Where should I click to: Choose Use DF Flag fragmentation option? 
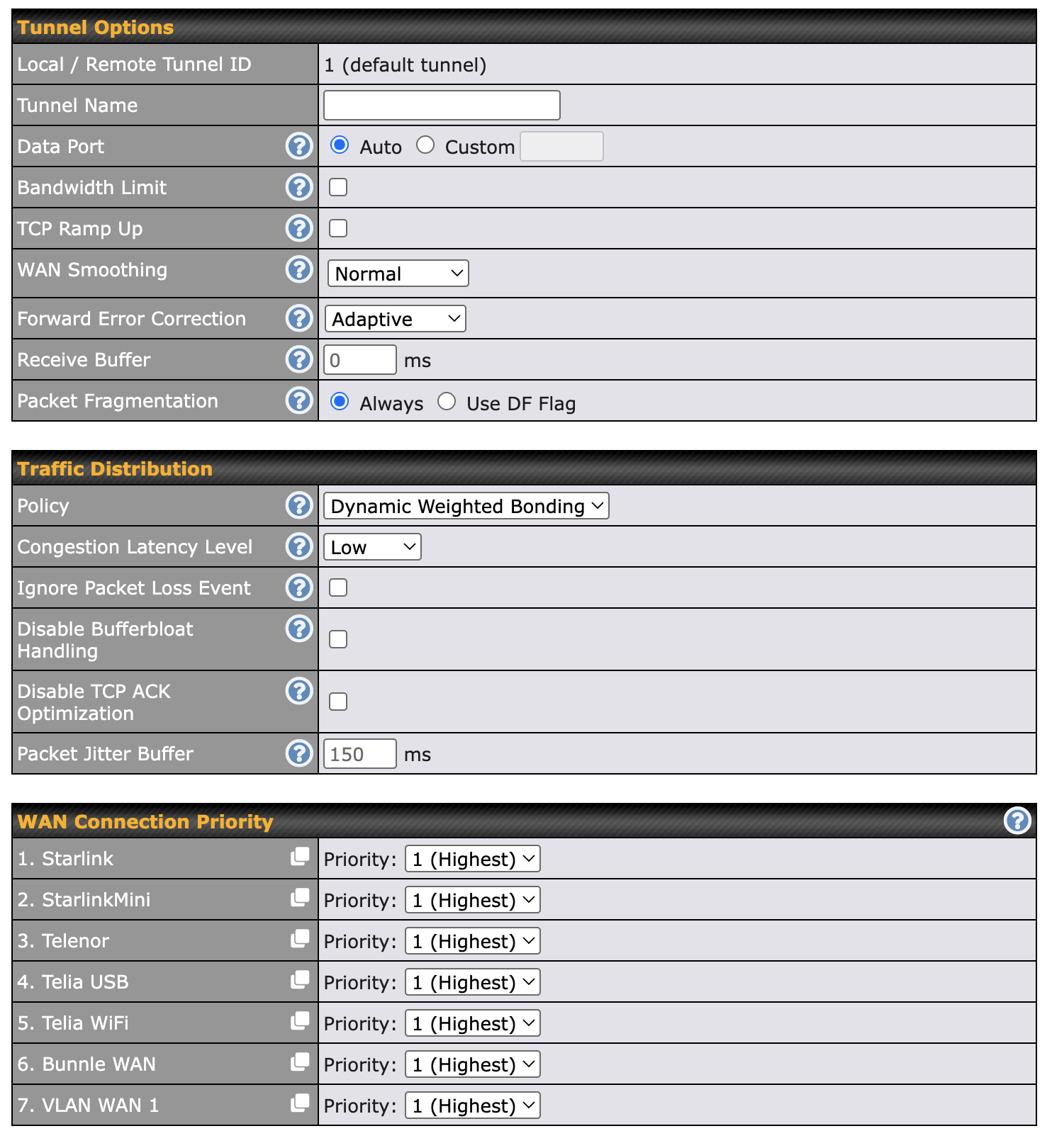447,402
